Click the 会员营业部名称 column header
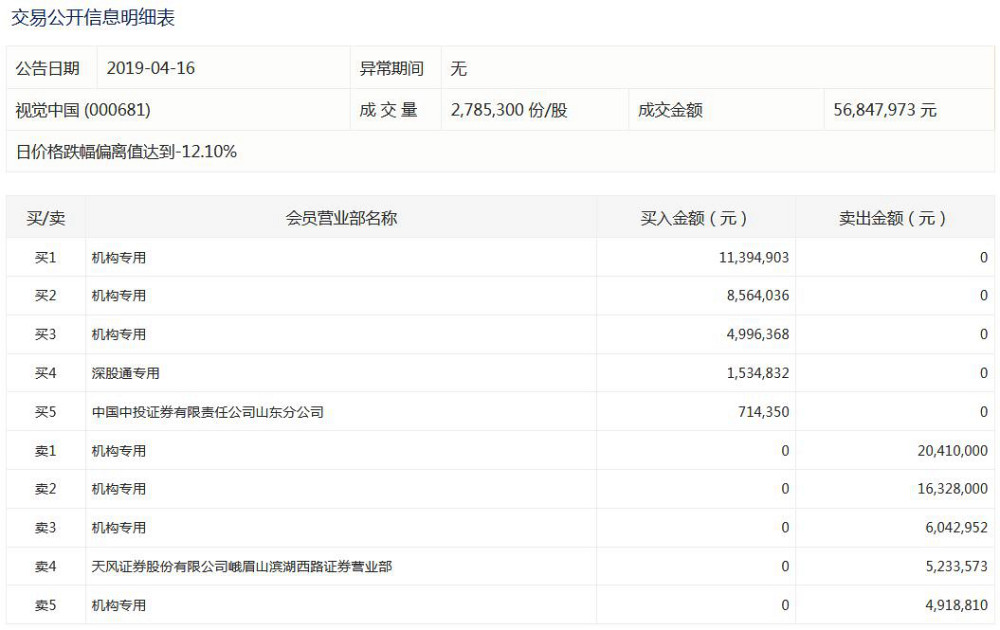The height and width of the screenshot is (630, 1000). (341, 218)
